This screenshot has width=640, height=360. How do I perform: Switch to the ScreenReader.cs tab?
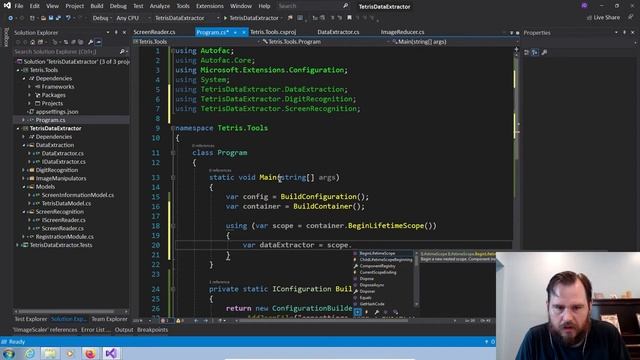tap(154, 32)
